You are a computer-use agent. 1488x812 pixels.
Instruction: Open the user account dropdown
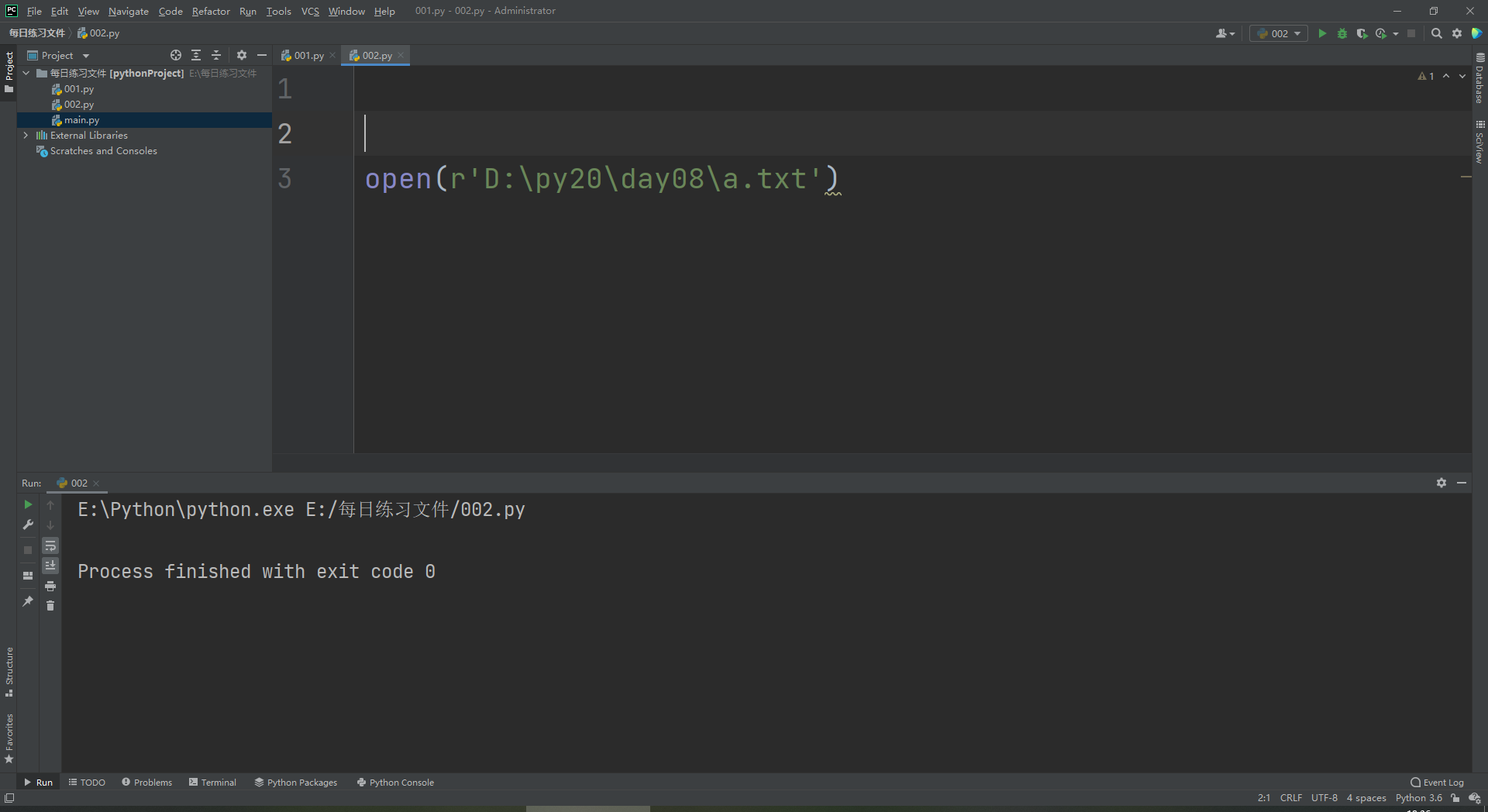pos(1225,33)
